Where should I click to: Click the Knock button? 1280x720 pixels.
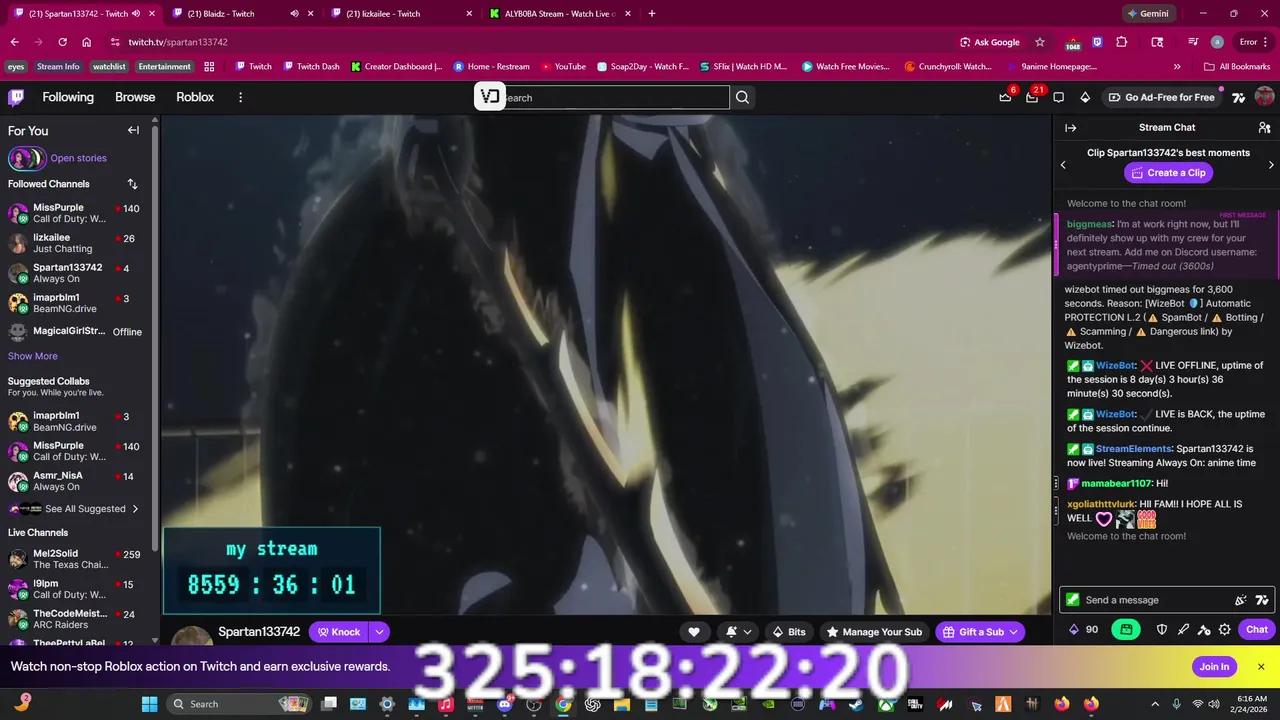339,632
